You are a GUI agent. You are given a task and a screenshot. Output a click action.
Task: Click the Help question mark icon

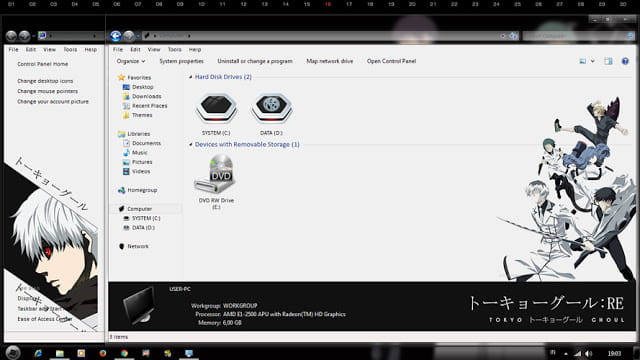point(625,61)
